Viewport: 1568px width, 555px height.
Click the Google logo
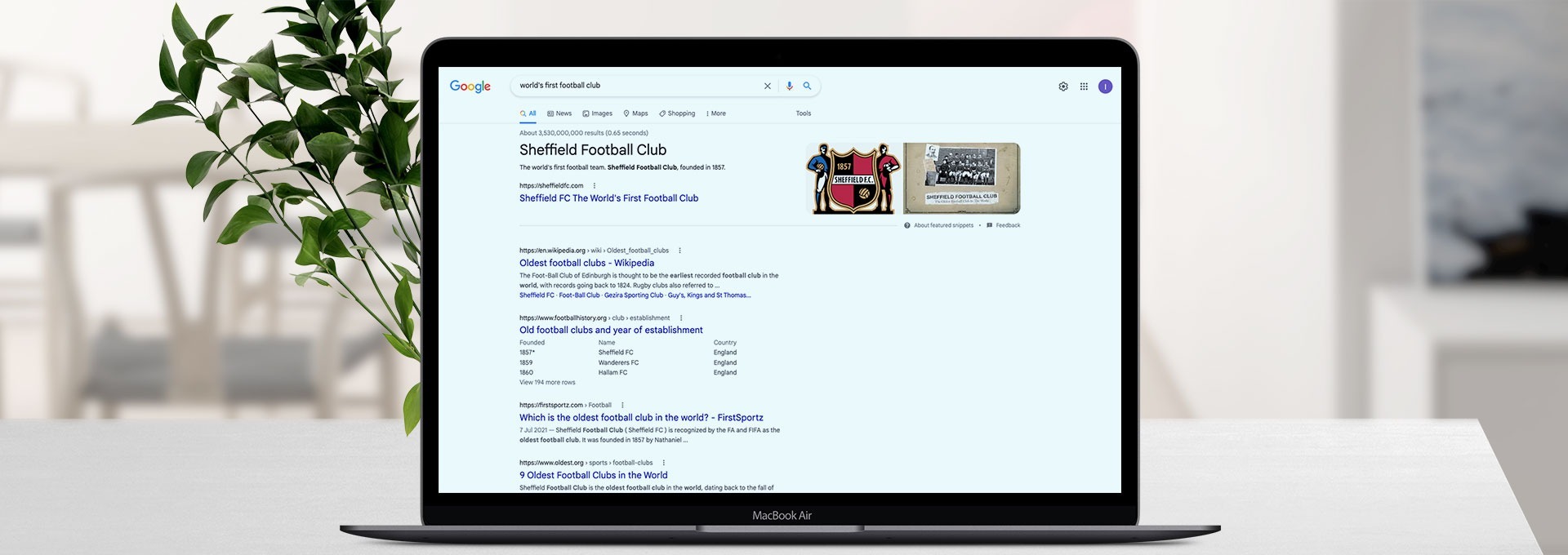click(470, 87)
